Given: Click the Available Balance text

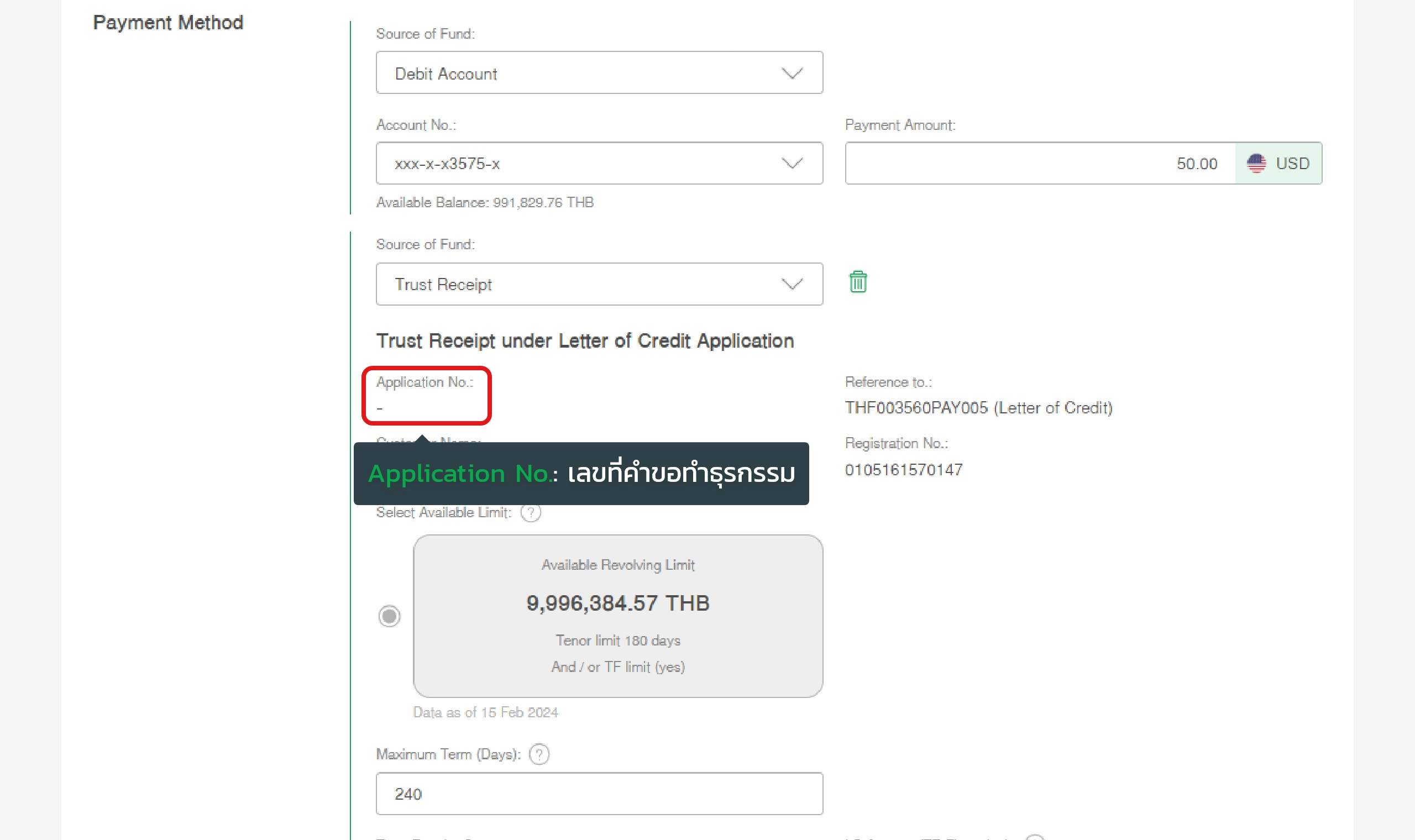Looking at the screenshot, I should (x=485, y=203).
